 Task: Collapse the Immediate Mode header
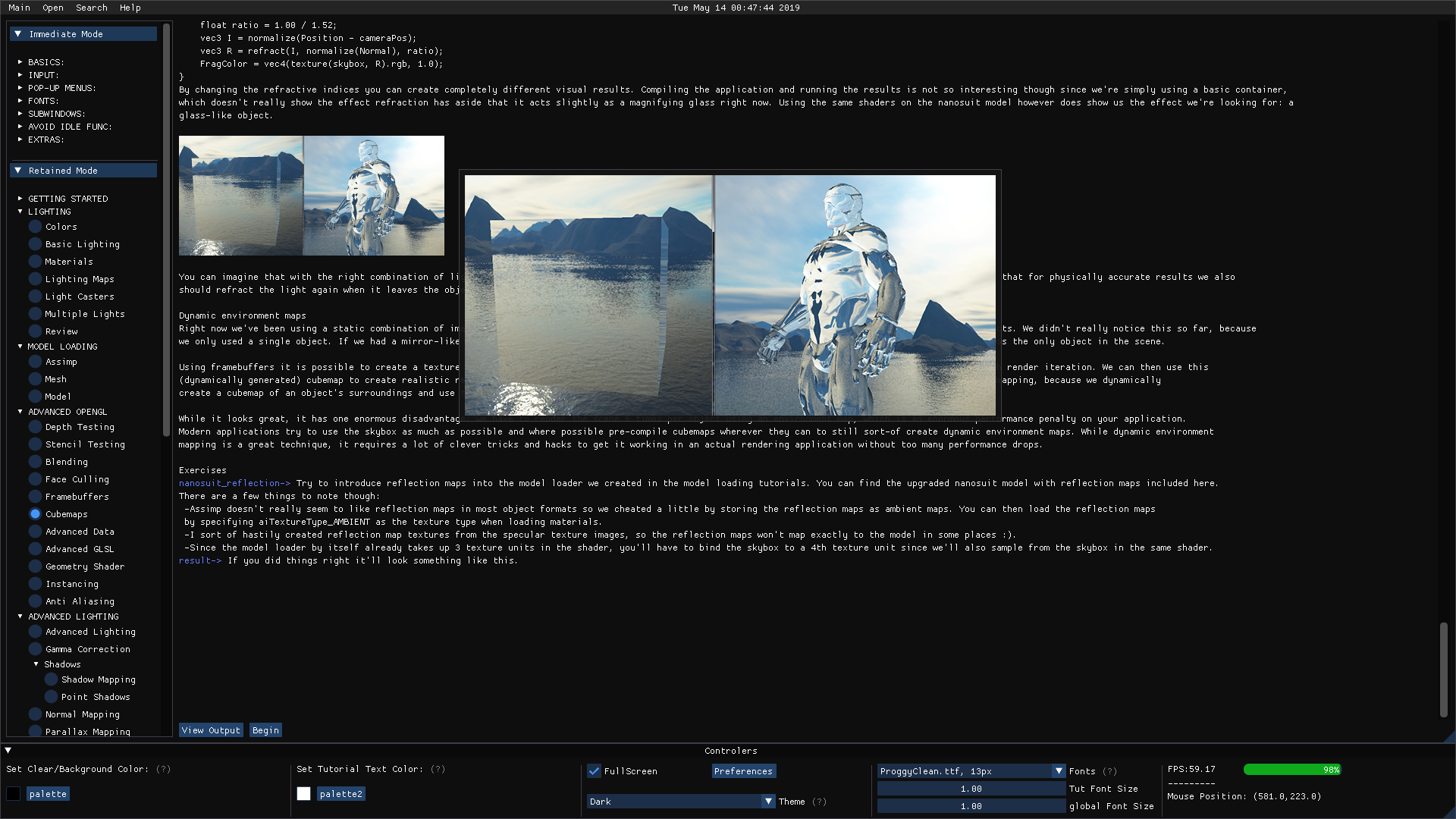[x=17, y=34]
